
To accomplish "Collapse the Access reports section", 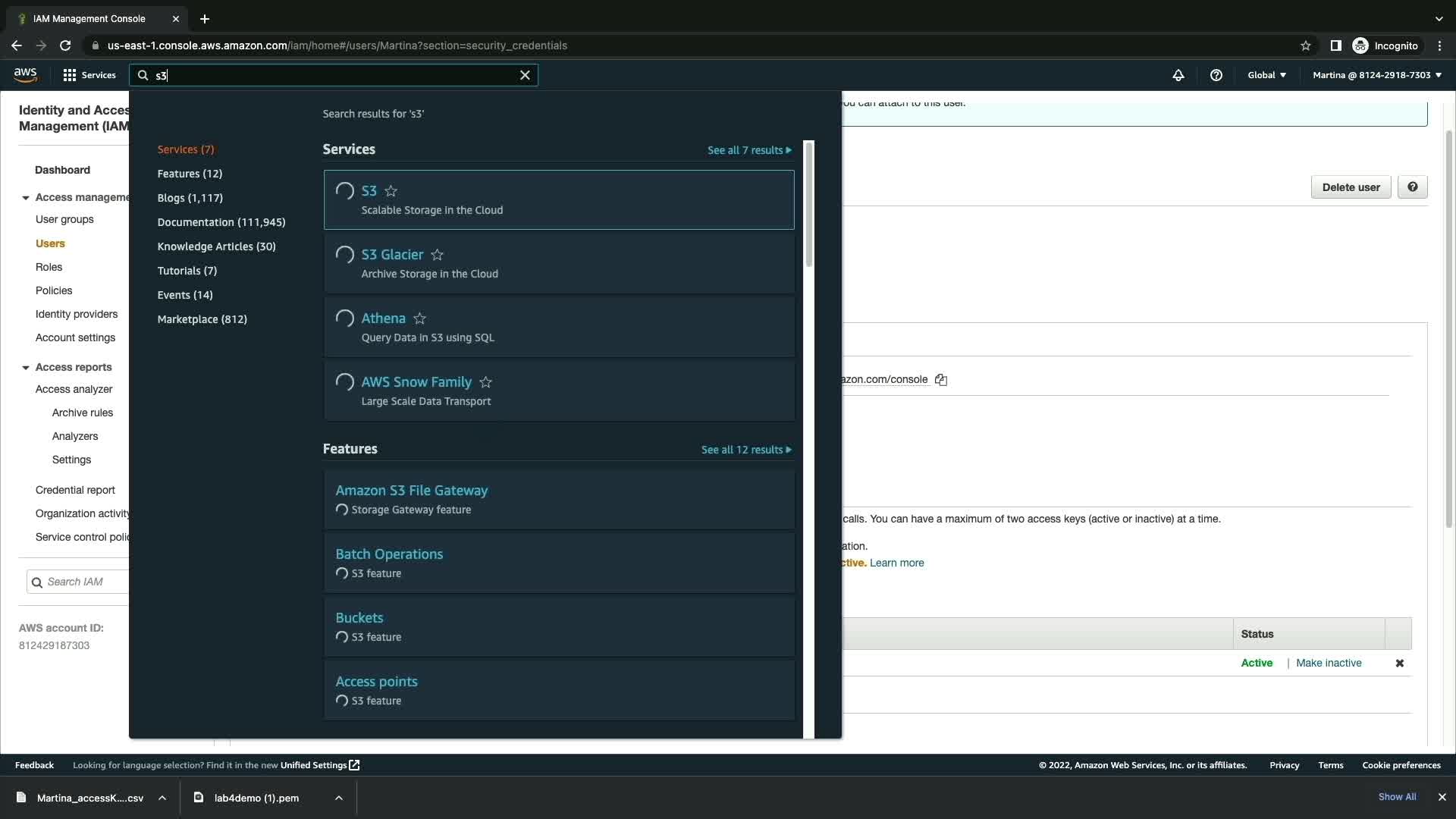I will click(x=26, y=368).
